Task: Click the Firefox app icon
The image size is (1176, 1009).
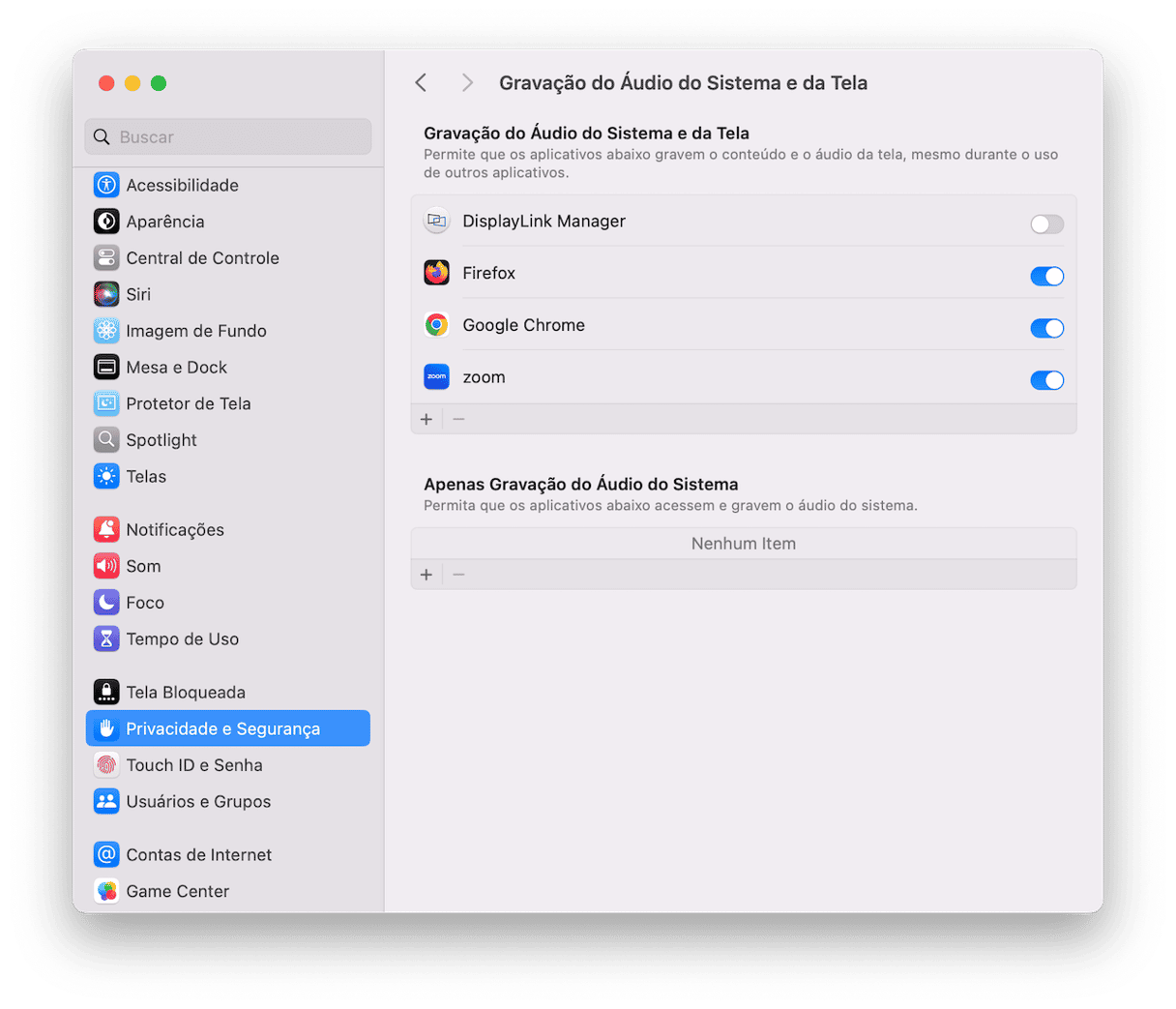Action: tap(436, 273)
